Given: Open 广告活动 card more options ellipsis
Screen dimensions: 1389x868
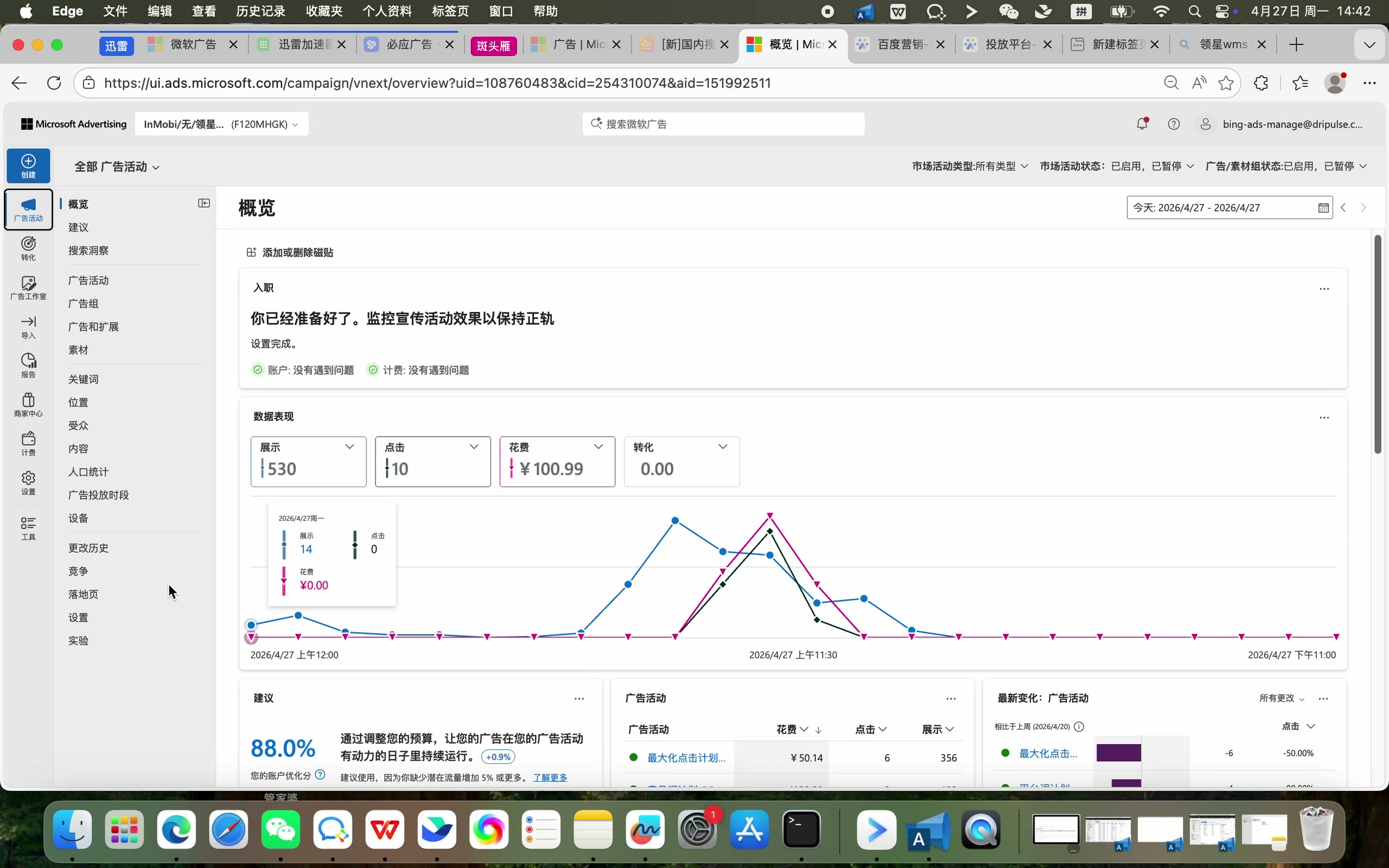Looking at the screenshot, I should tap(951, 699).
